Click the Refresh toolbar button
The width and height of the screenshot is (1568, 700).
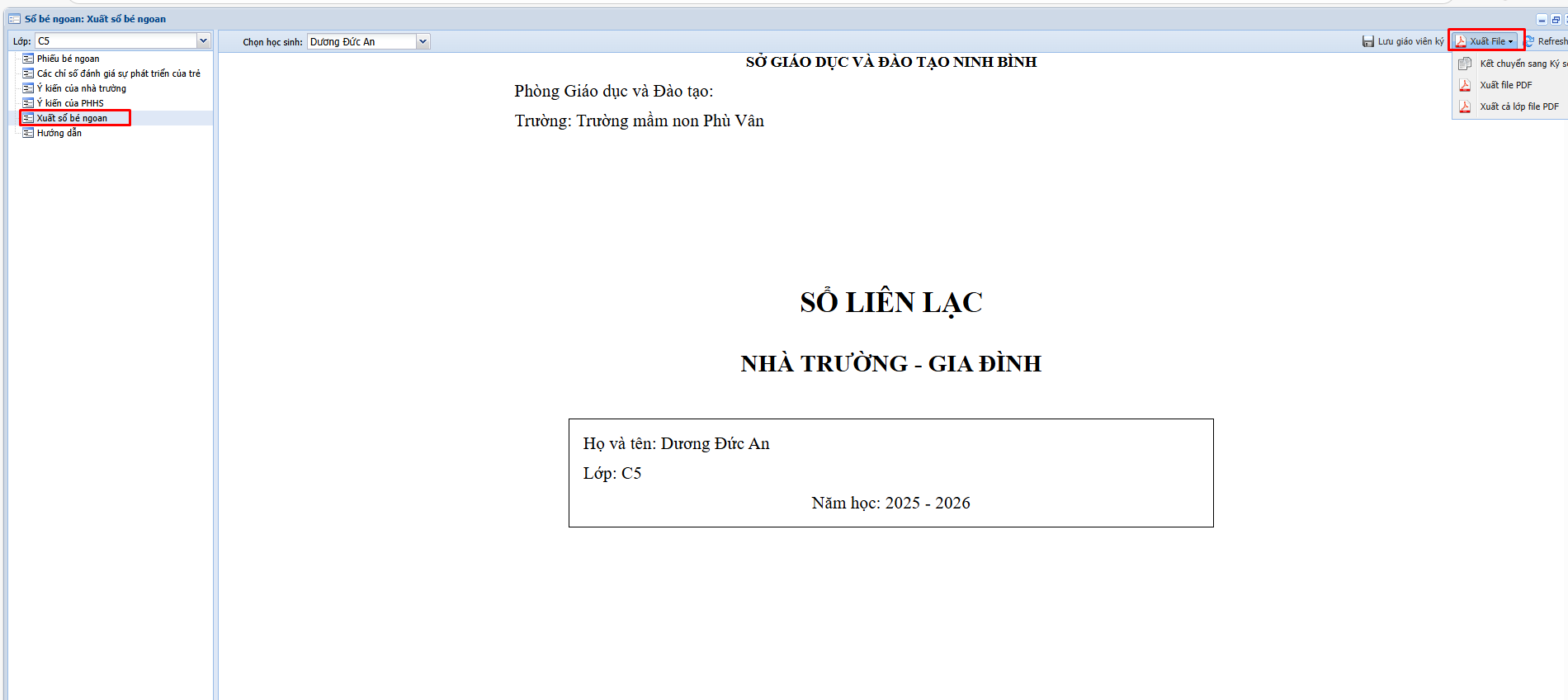coord(1546,41)
